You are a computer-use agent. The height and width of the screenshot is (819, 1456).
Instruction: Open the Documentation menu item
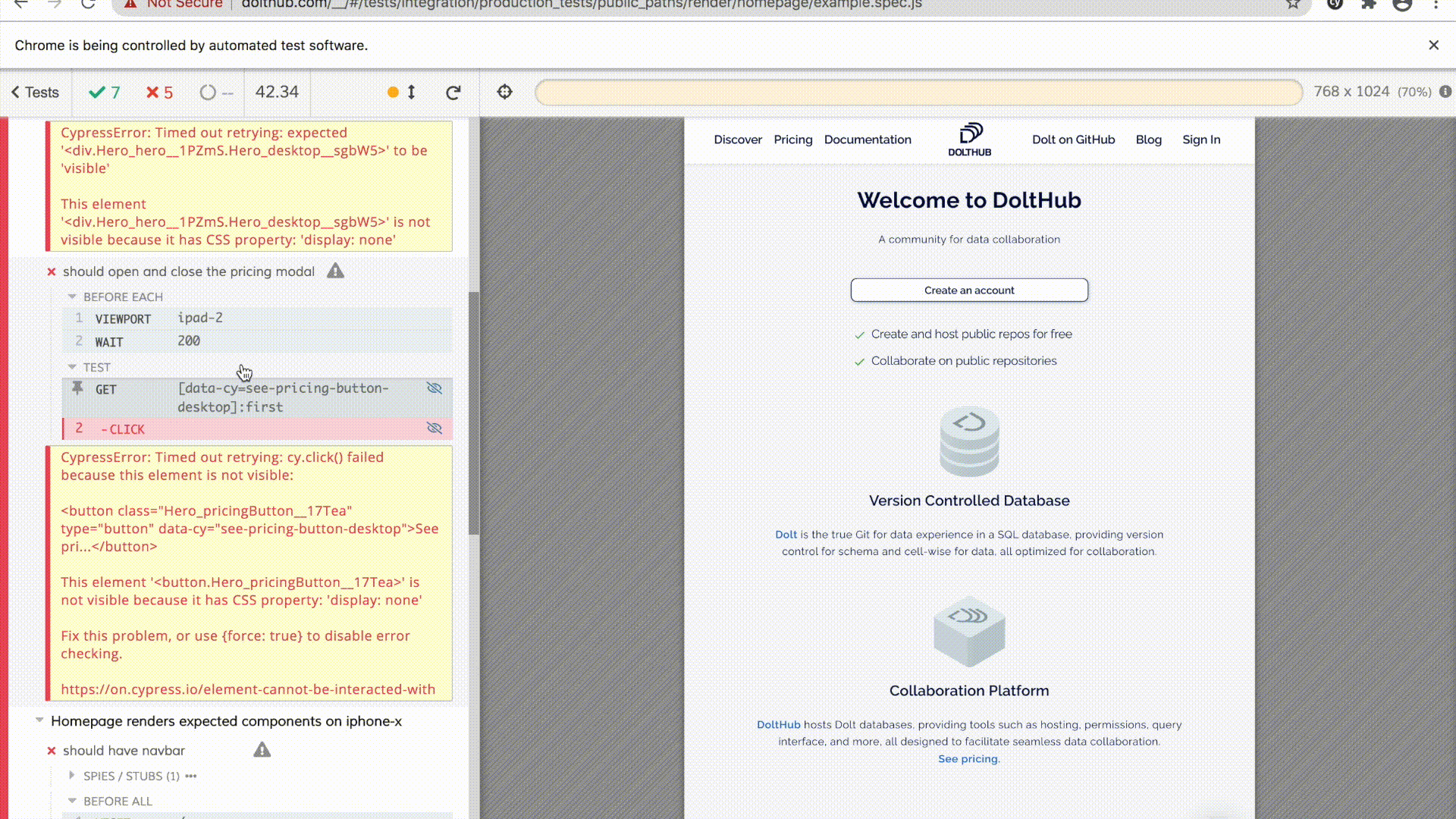[868, 140]
